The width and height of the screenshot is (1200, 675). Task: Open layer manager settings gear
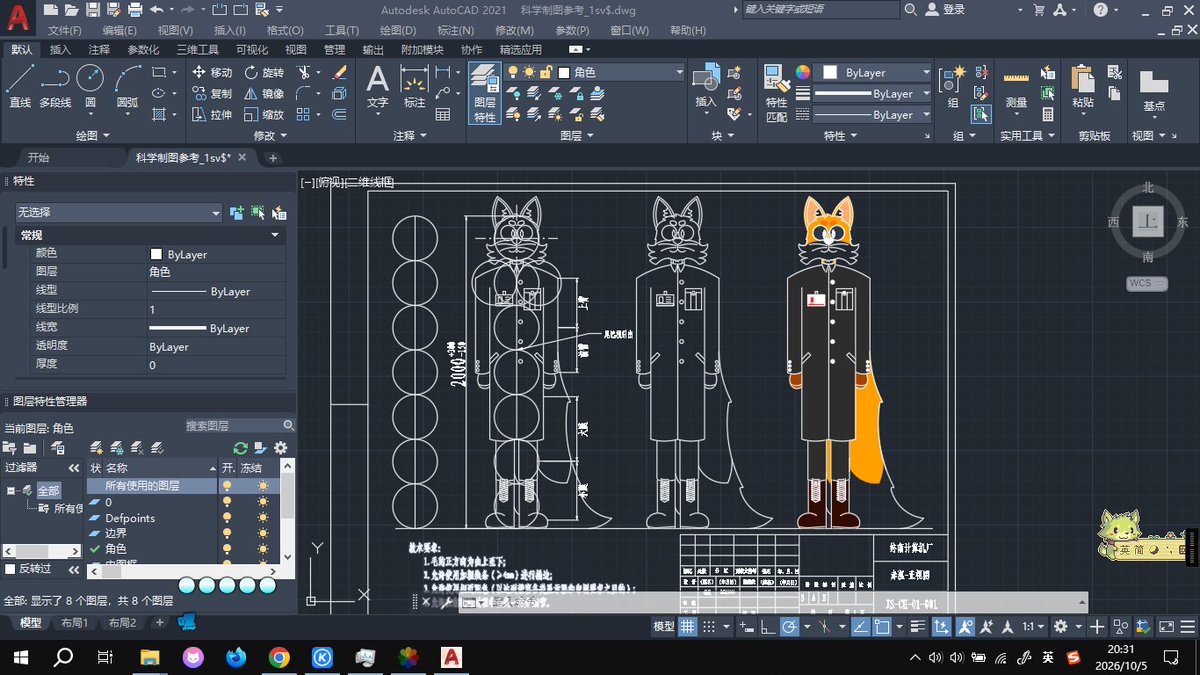pyautogui.click(x=281, y=448)
